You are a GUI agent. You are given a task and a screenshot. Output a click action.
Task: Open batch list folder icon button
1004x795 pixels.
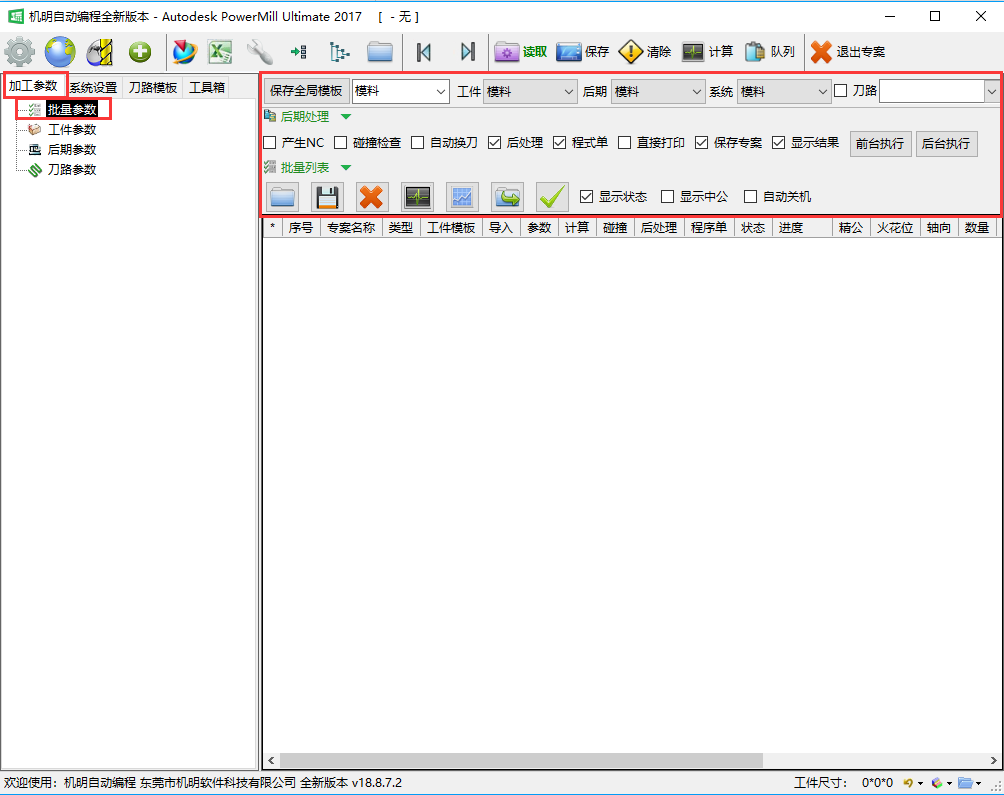click(x=282, y=197)
